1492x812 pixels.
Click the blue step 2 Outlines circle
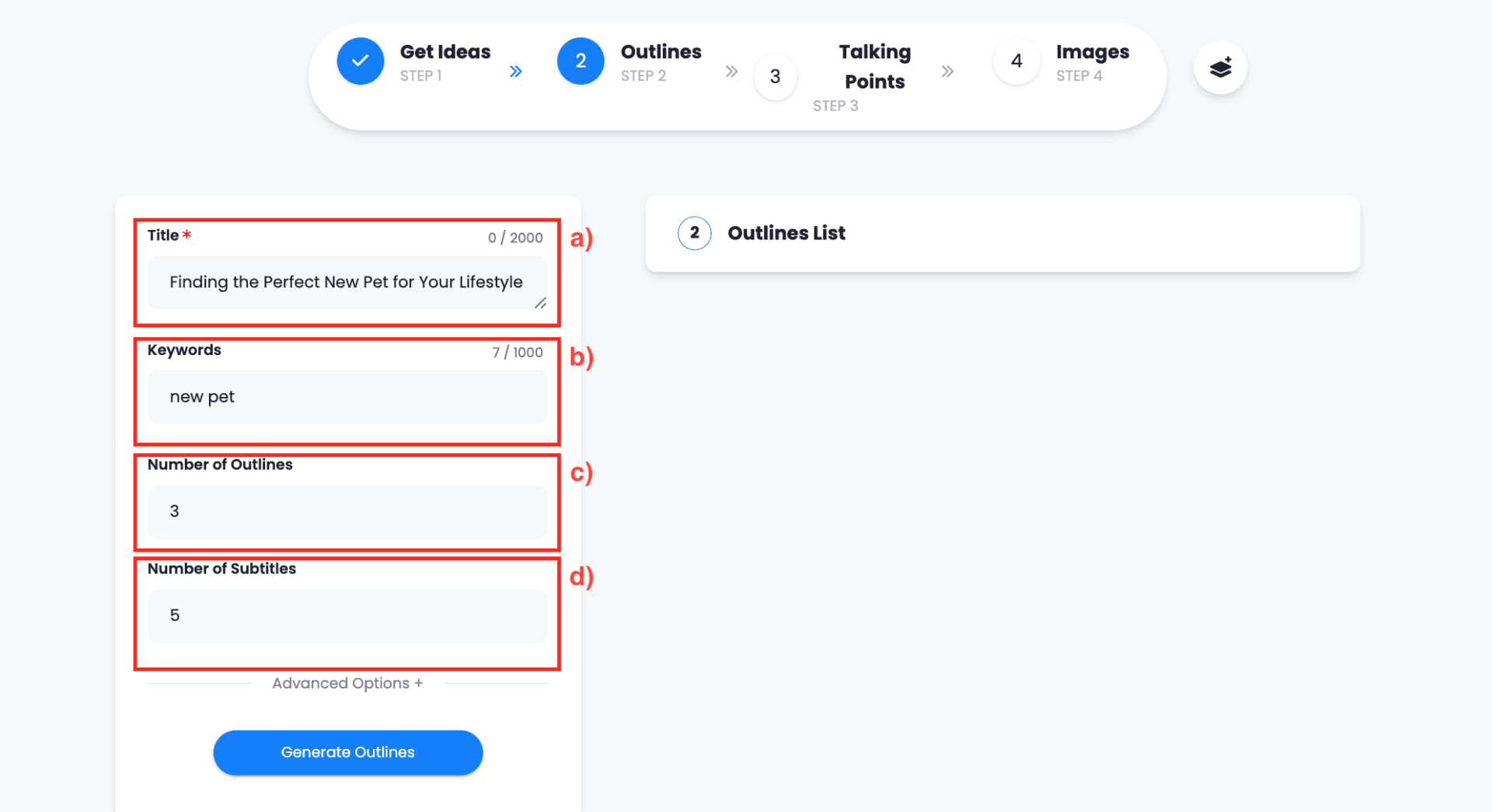[x=580, y=61]
